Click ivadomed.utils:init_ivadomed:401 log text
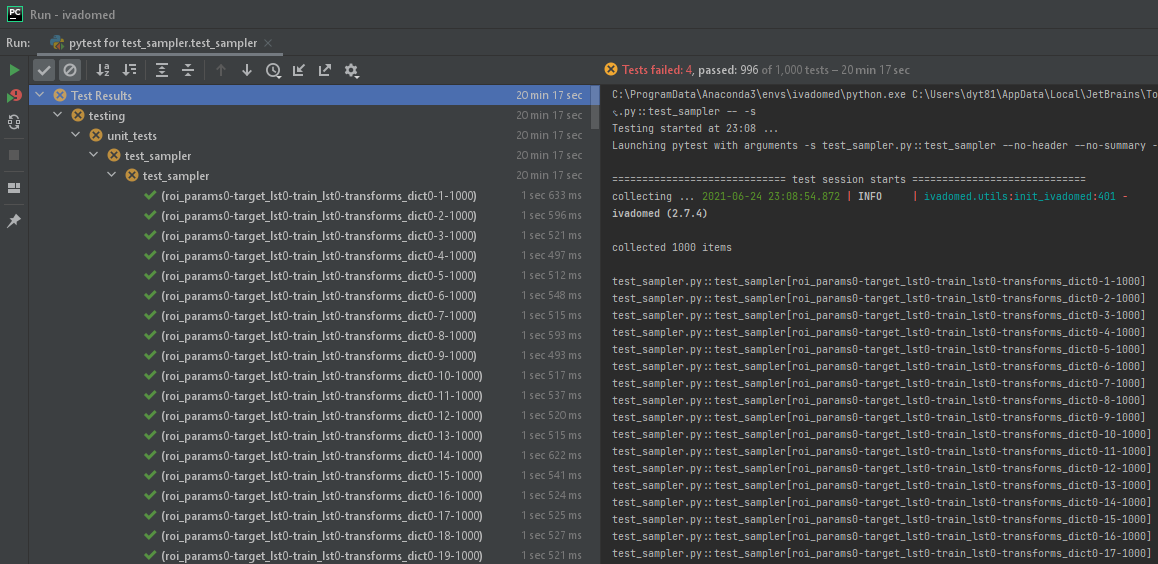The width and height of the screenshot is (1158, 564). (x=1019, y=196)
